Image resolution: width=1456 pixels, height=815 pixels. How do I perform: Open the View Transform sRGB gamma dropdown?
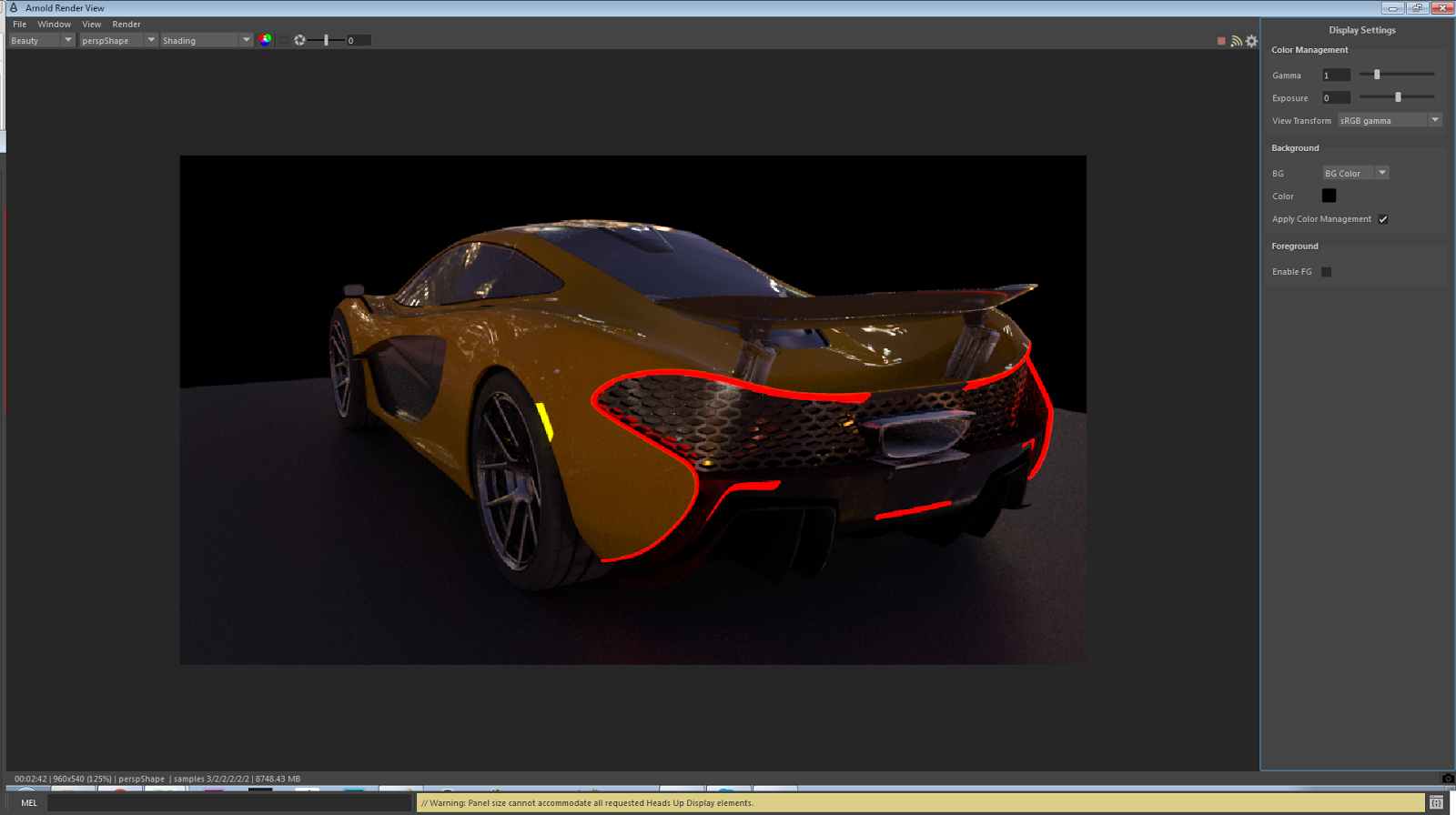point(1390,120)
